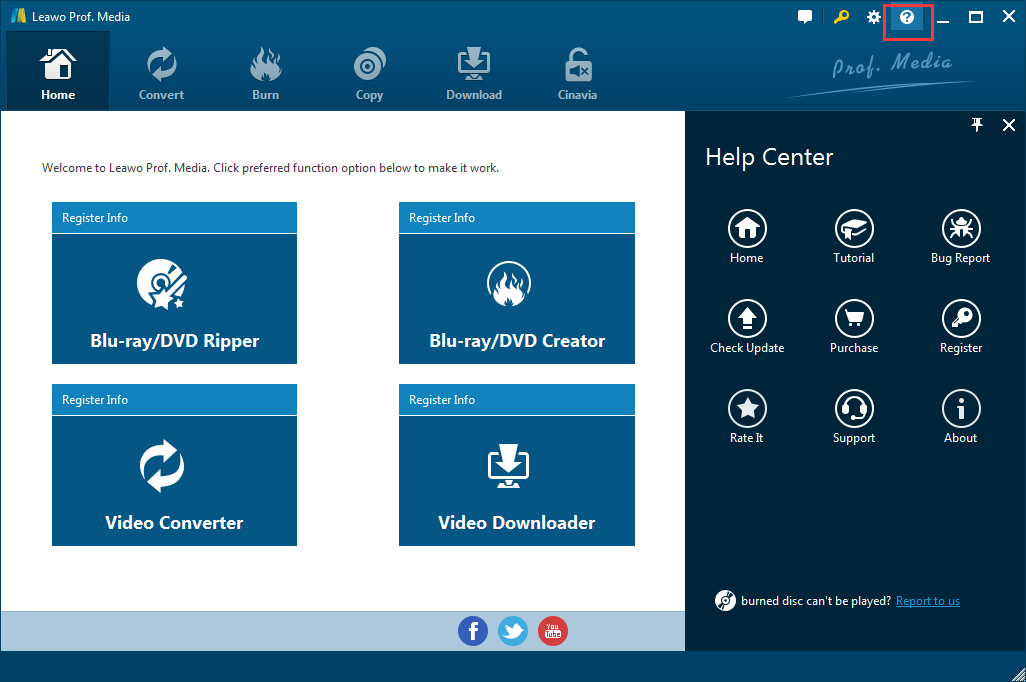Select Check Update in Help Center
The height and width of the screenshot is (682, 1026).
click(746, 319)
